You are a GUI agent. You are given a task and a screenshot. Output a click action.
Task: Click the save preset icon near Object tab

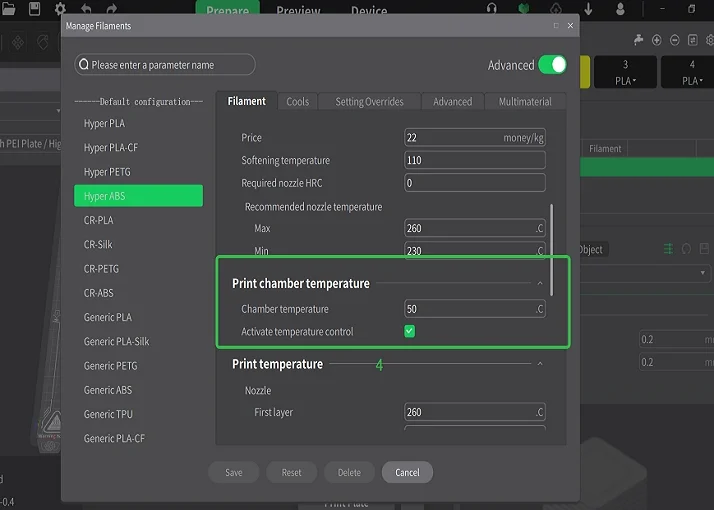point(704,249)
